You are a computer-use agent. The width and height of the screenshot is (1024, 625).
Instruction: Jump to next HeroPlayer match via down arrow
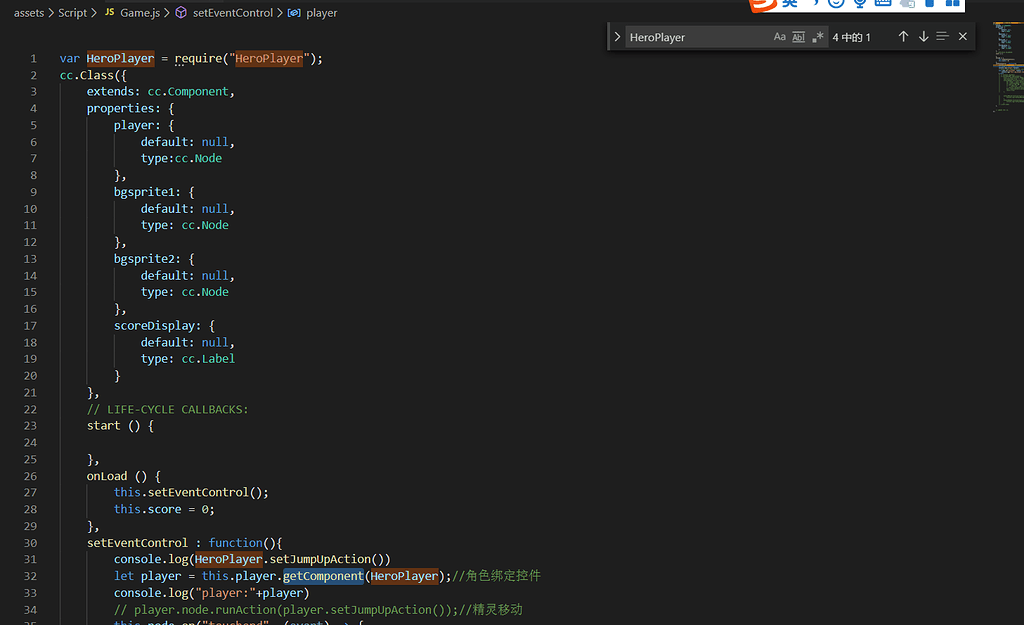click(922, 35)
